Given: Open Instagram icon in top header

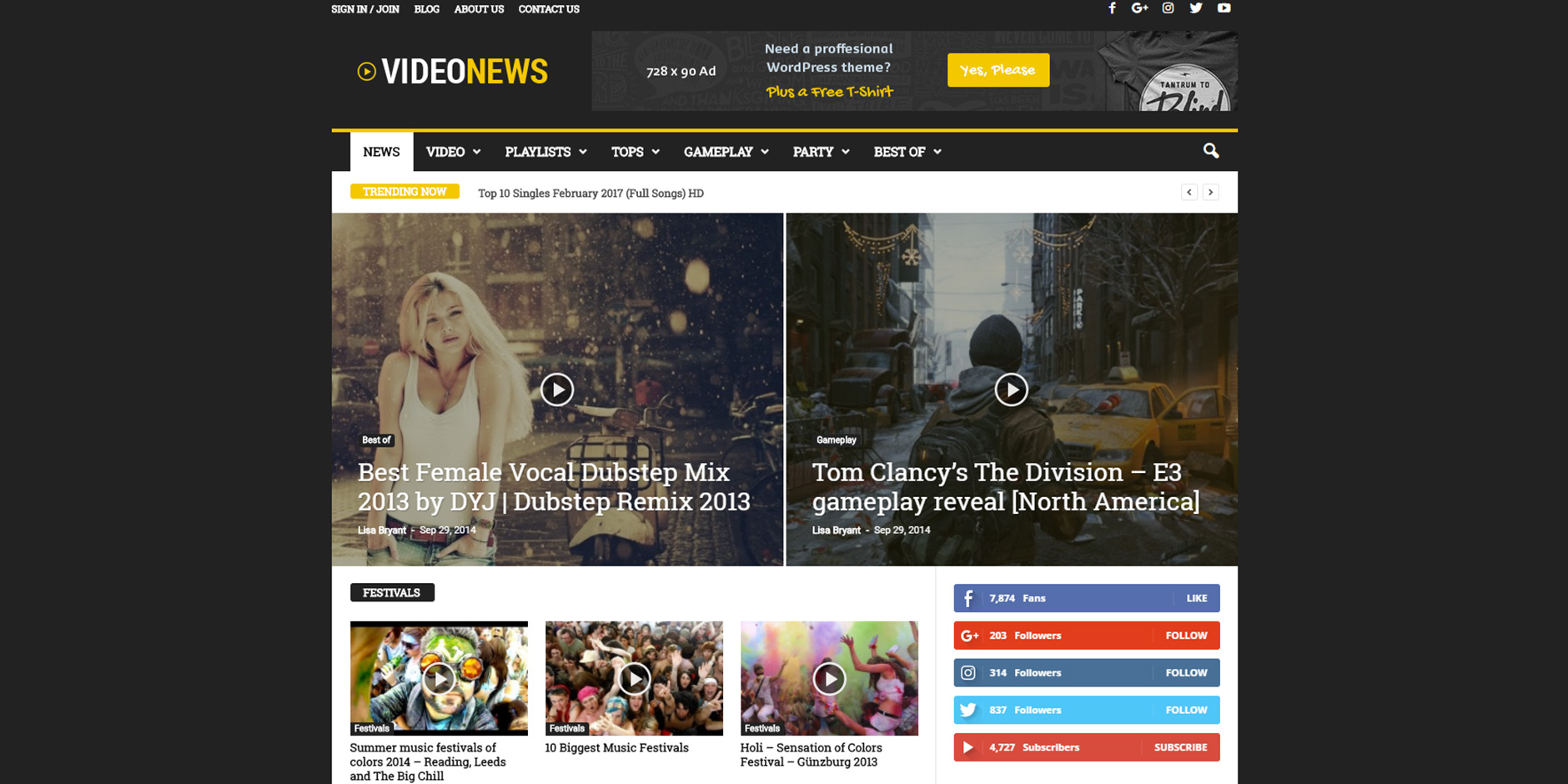Looking at the screenshot, I should 1168,8.
